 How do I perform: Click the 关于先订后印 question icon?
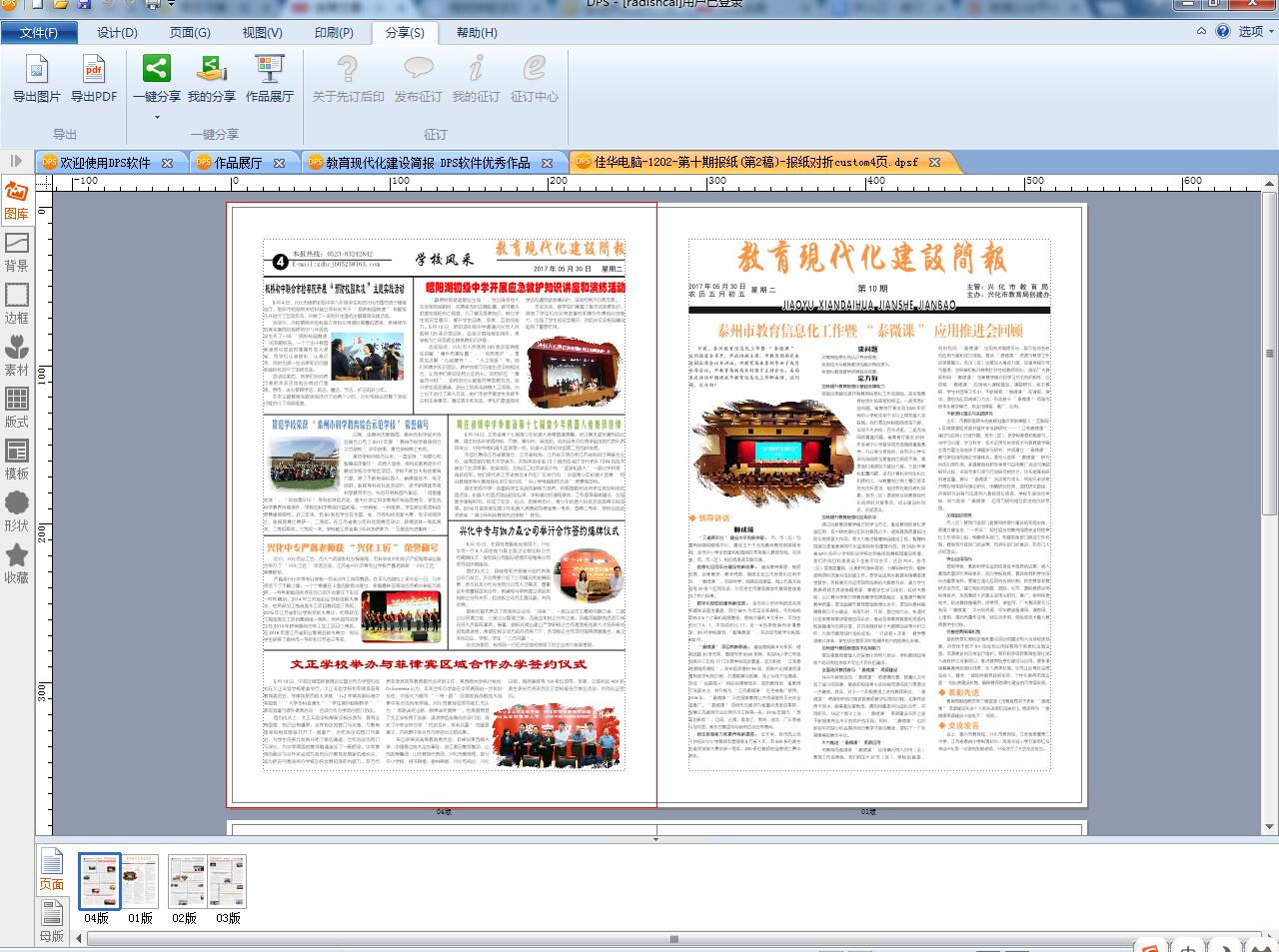(348, 69)
